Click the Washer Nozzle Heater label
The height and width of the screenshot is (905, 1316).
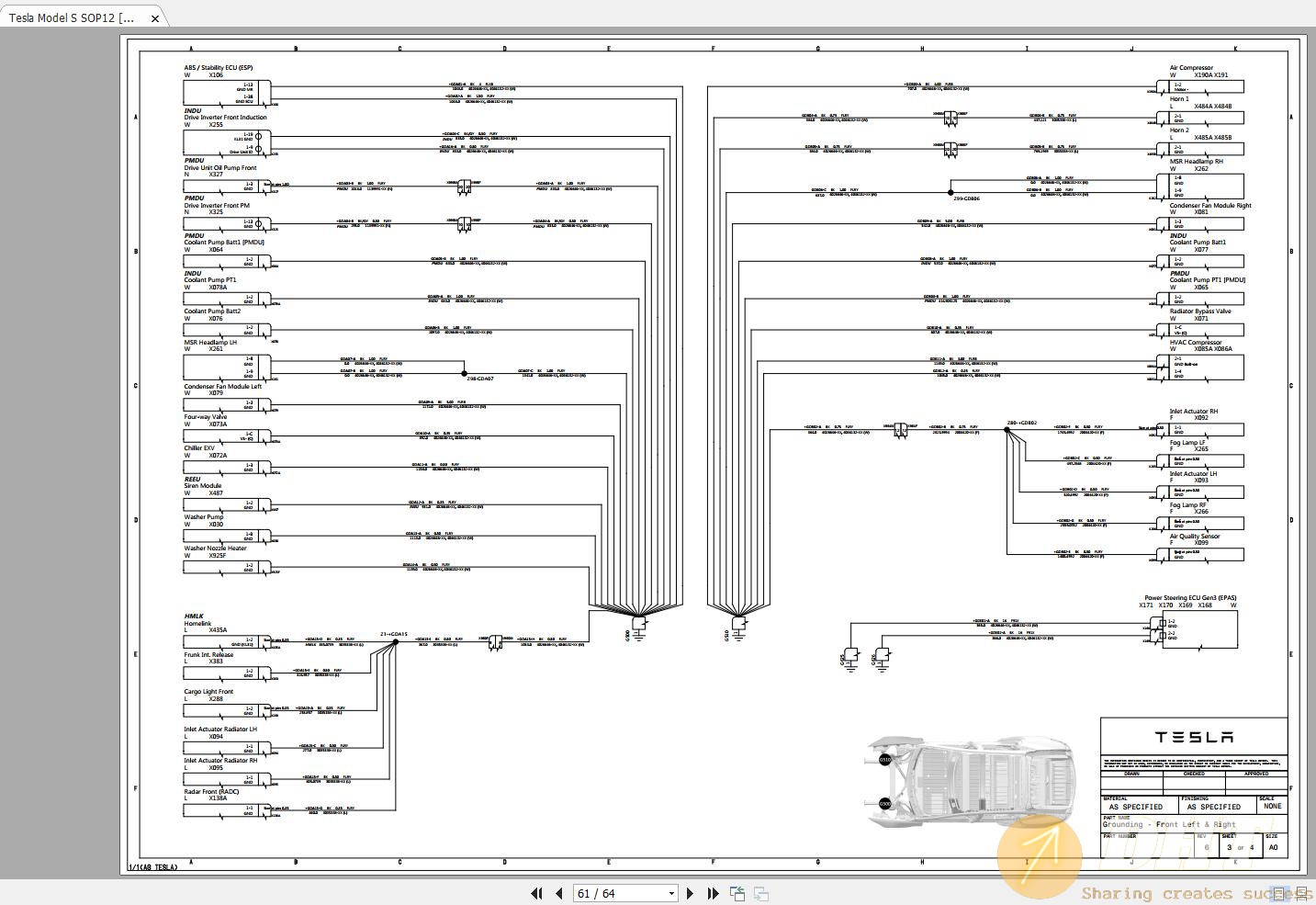click(x=215, y=549)
